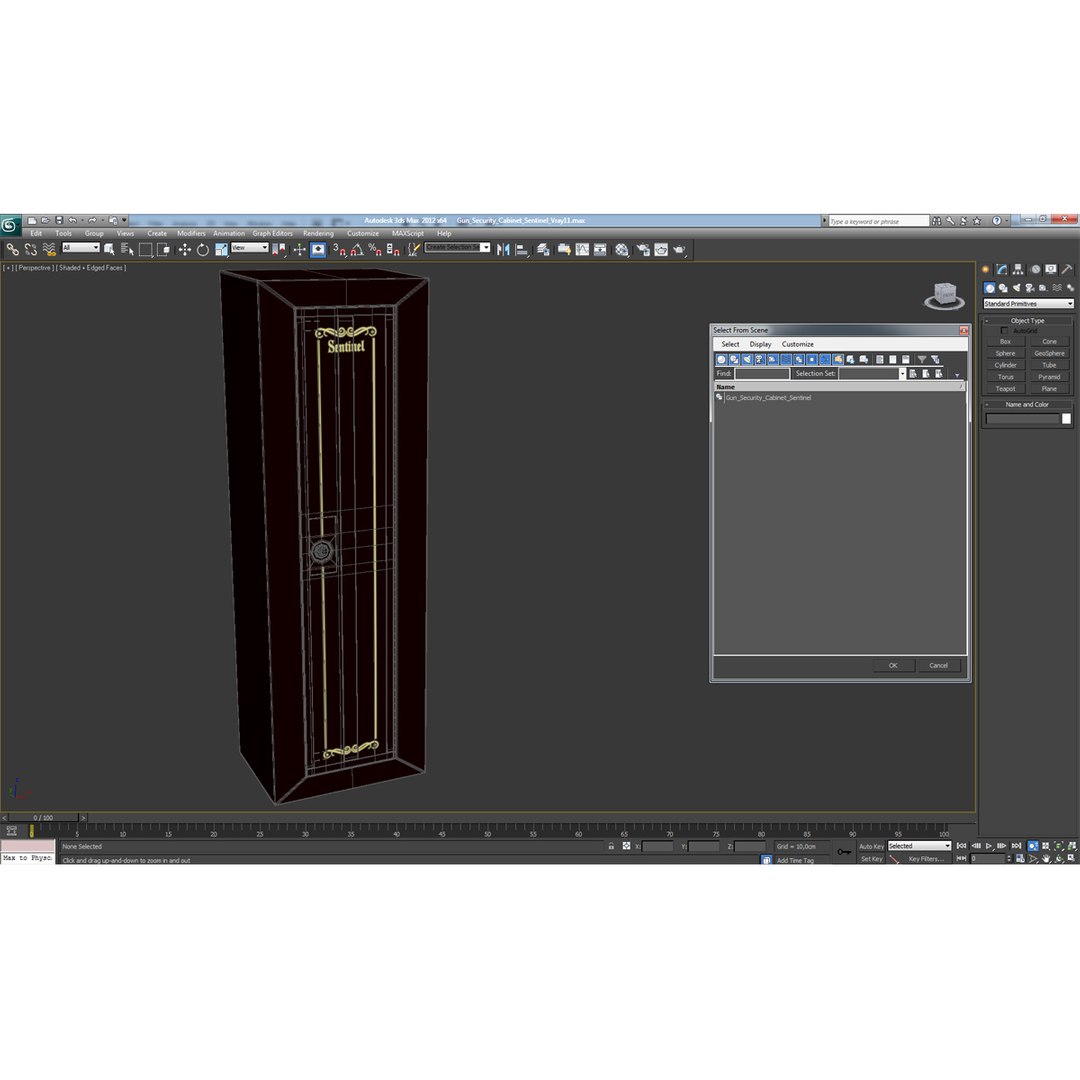Click the white object color swatch

point(1066,419)
